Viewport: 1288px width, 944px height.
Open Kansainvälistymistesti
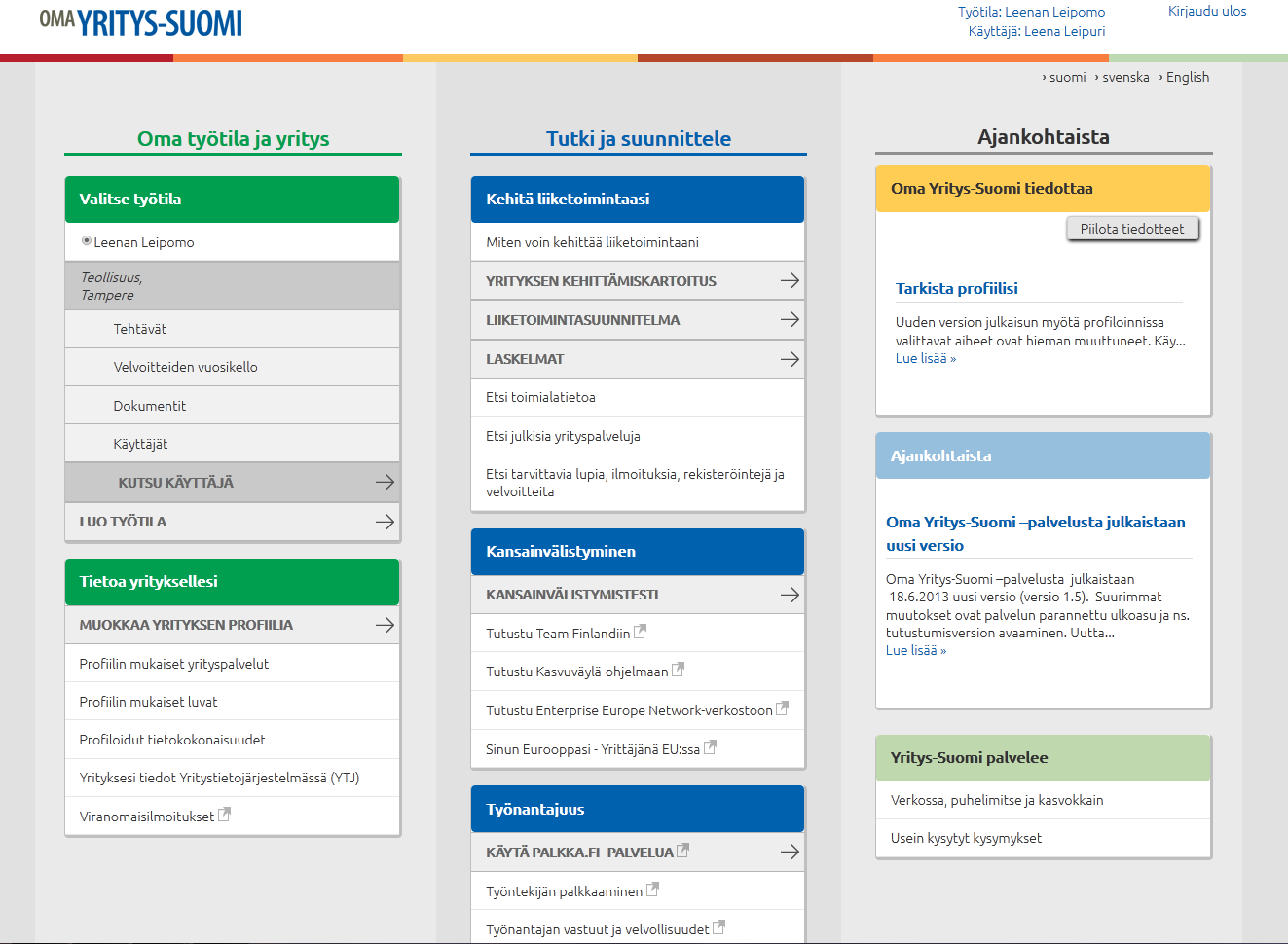click(638, 595)
